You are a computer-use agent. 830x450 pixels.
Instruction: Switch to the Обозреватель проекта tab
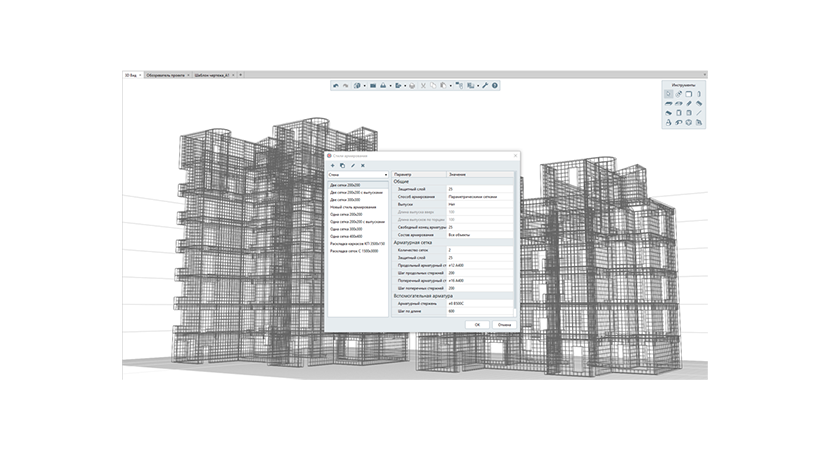pyautogui.click(x=166, y=75)
